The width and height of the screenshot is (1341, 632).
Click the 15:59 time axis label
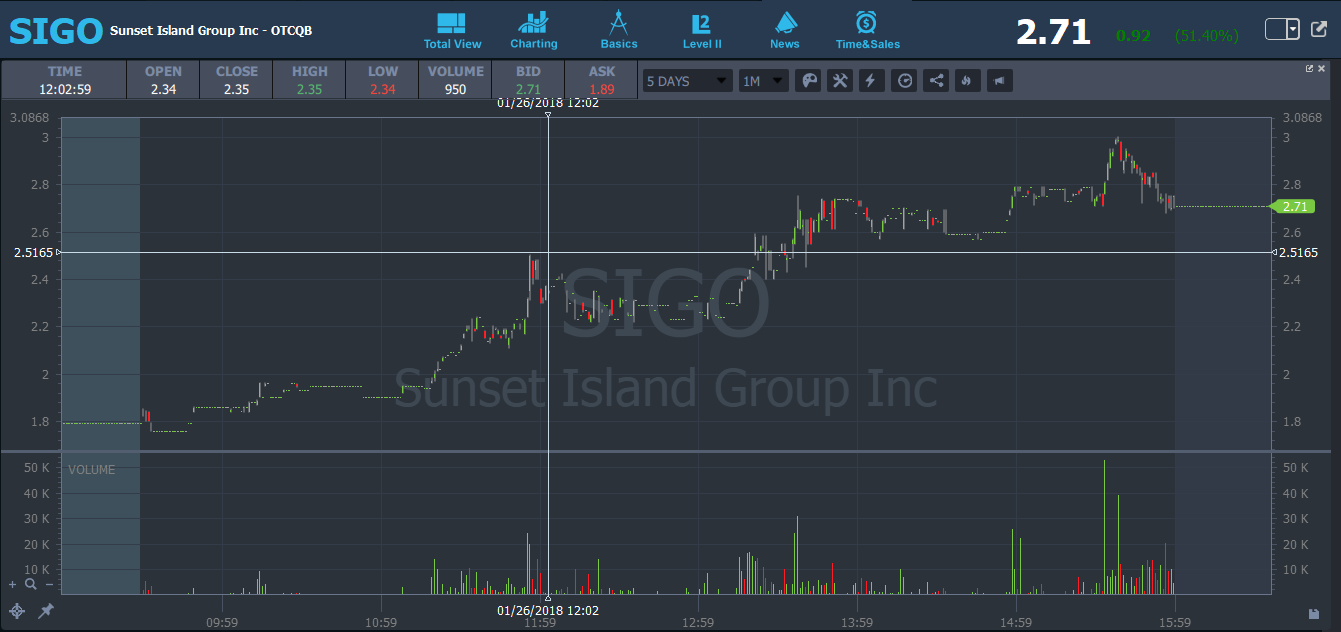[x=1175, y=622]
